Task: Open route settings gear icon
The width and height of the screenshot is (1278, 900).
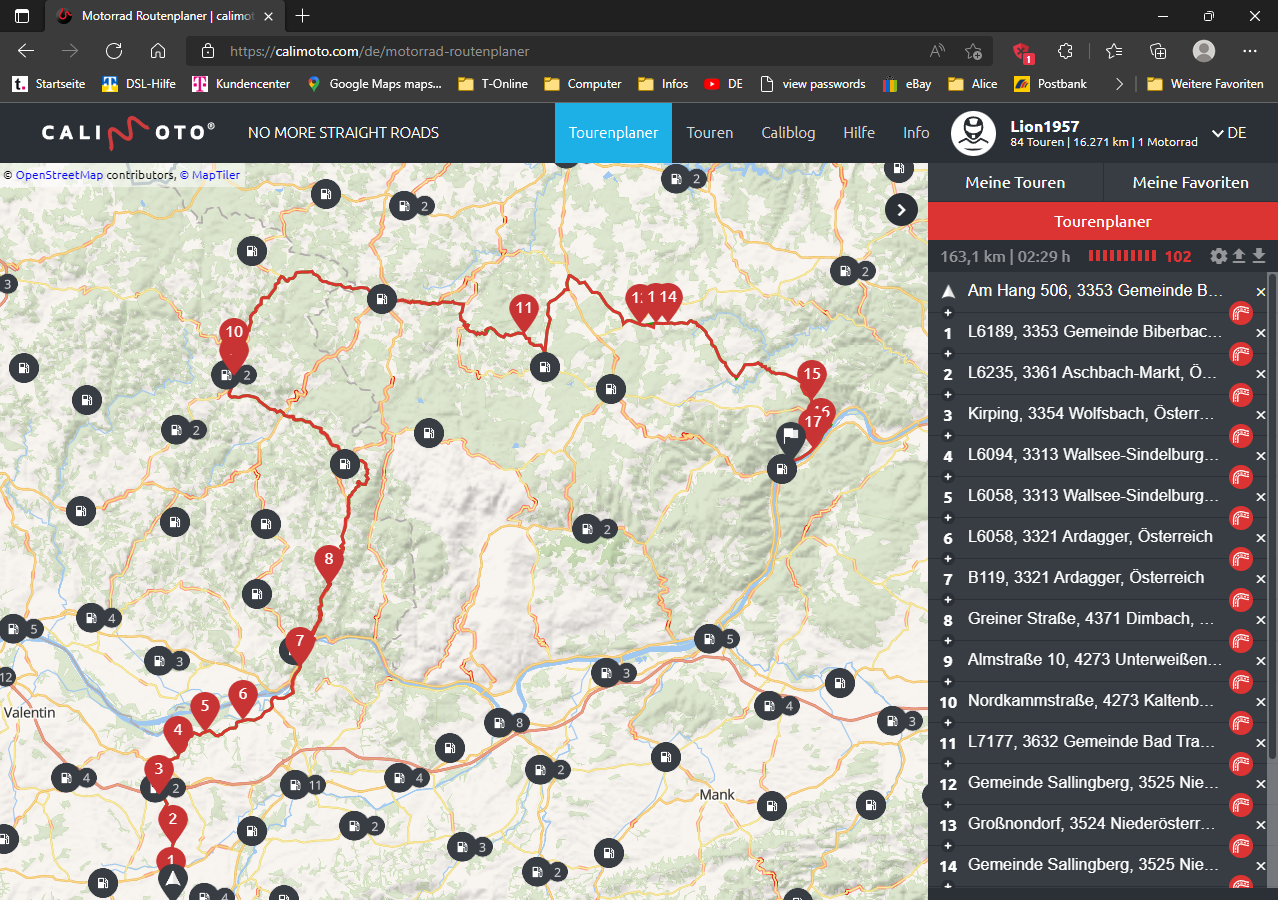Action: 1218,256
